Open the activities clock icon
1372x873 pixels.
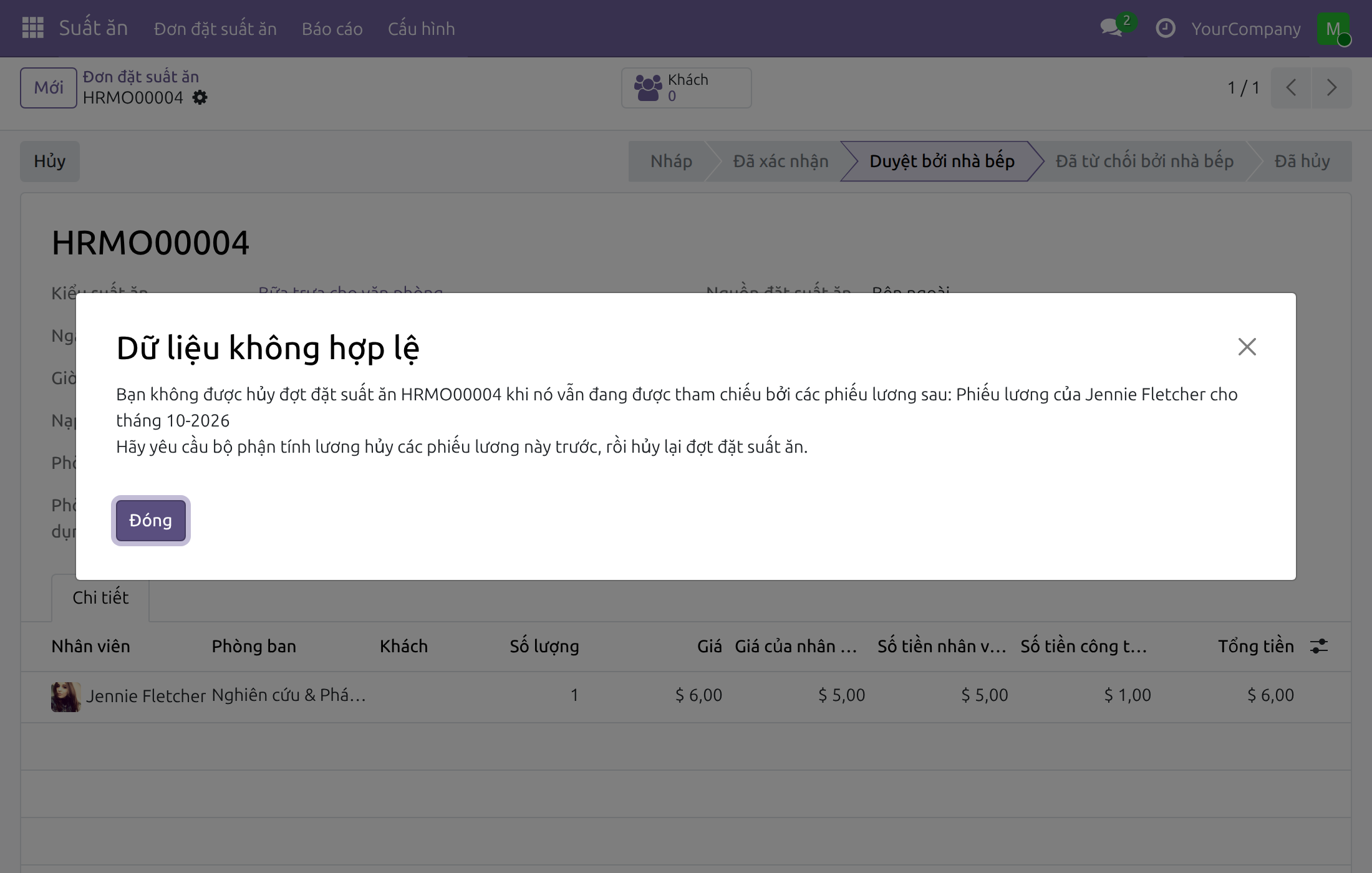click(1165, 29)
